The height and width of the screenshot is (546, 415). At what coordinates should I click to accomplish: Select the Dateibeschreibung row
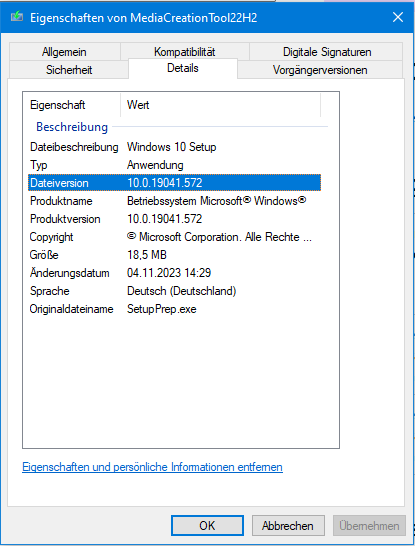[174, 147]
